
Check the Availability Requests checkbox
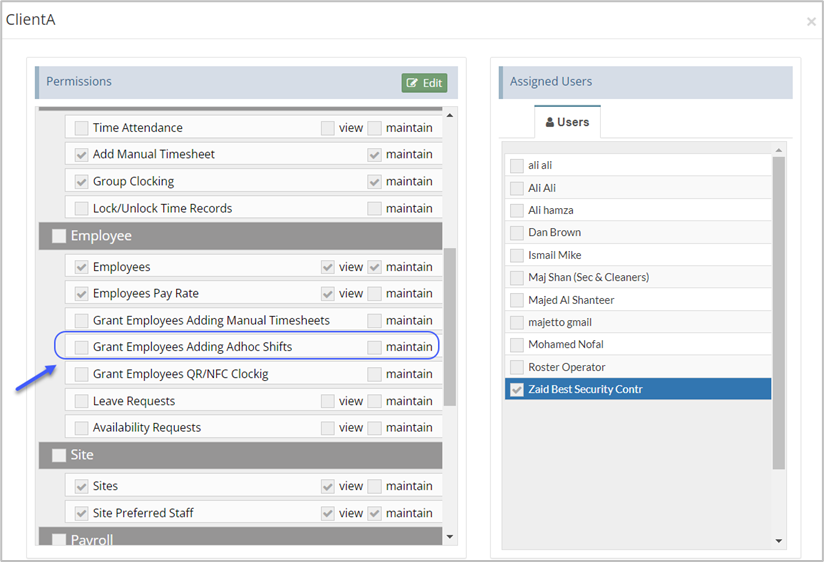(x=81, y=428)
